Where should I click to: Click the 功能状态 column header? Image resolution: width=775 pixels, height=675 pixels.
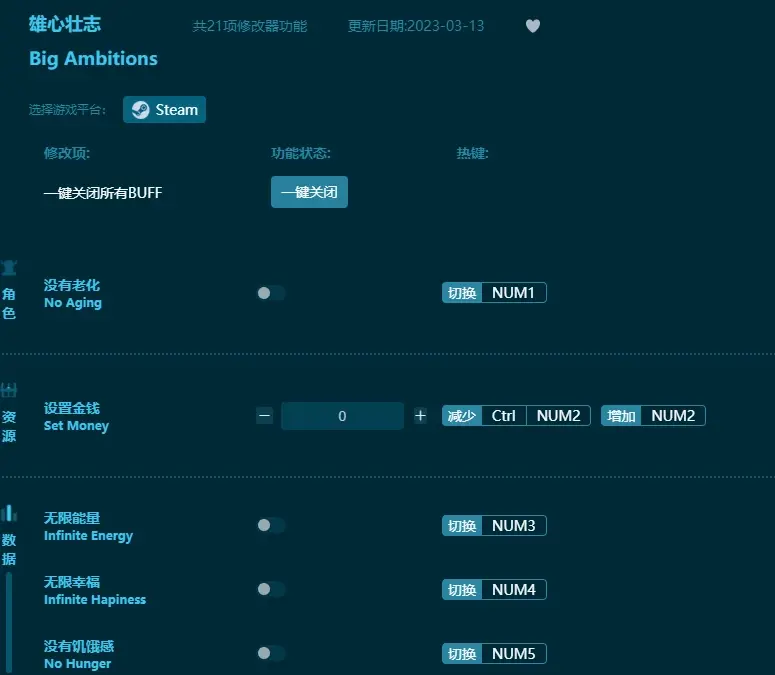pos(301,153)
